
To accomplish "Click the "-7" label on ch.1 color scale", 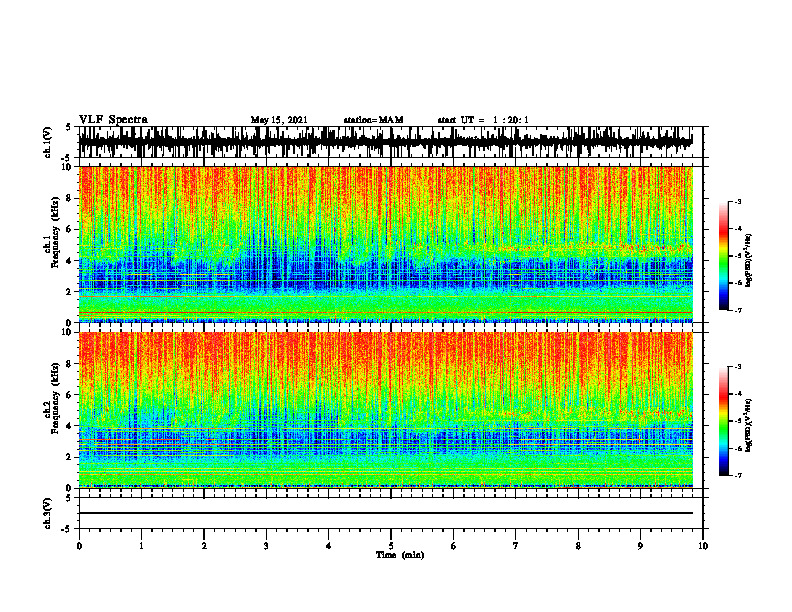I will [x=738, y=310].
